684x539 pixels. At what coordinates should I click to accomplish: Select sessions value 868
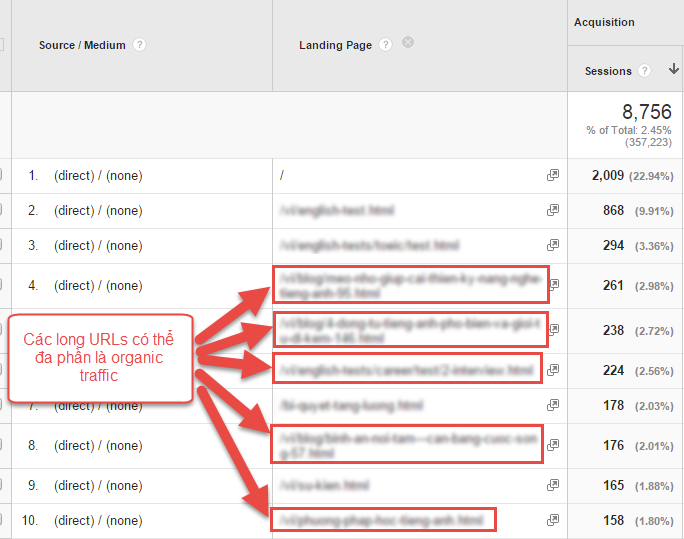pyautogui.click(x=613, y=210)
